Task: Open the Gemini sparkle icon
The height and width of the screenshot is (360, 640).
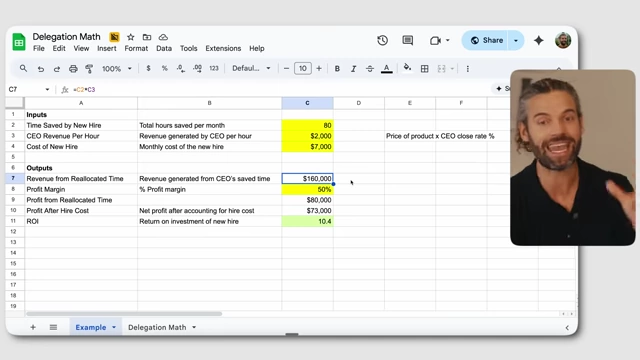Action: point(539,40)
